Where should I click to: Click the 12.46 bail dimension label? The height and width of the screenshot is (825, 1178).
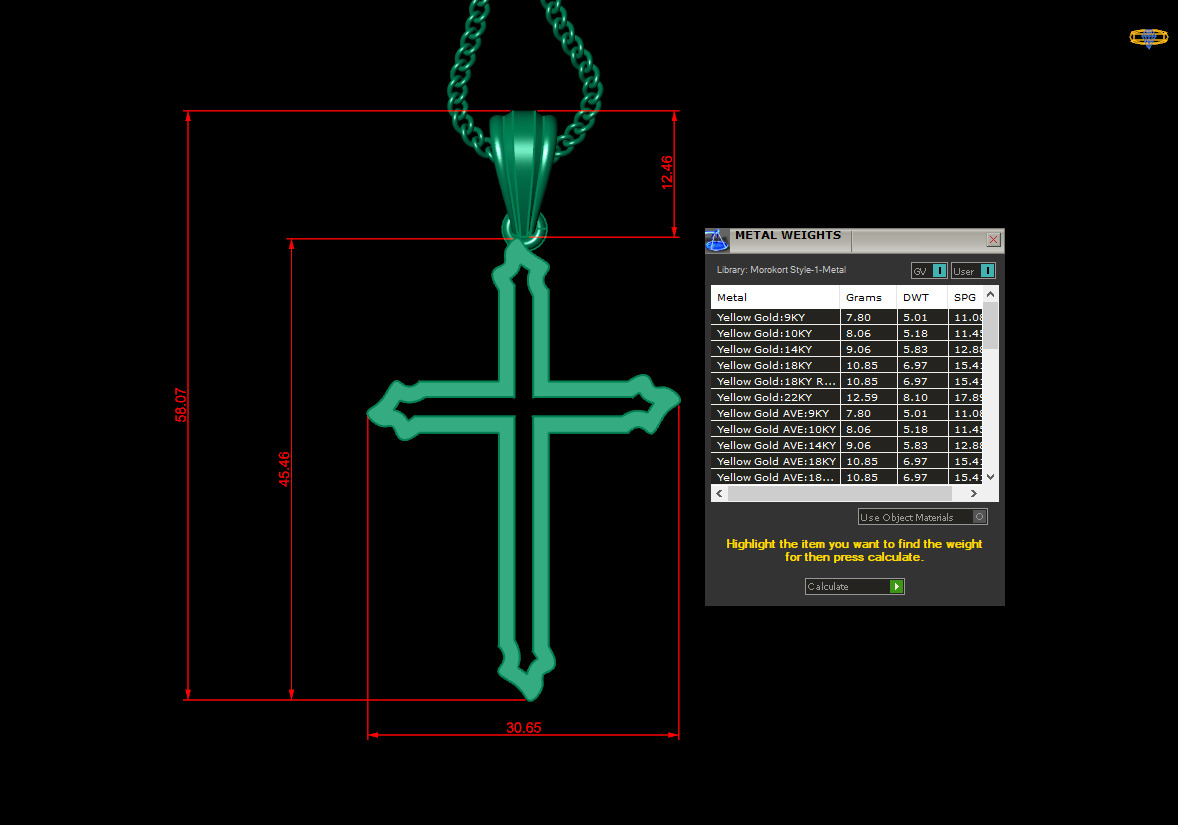[666, 173]
